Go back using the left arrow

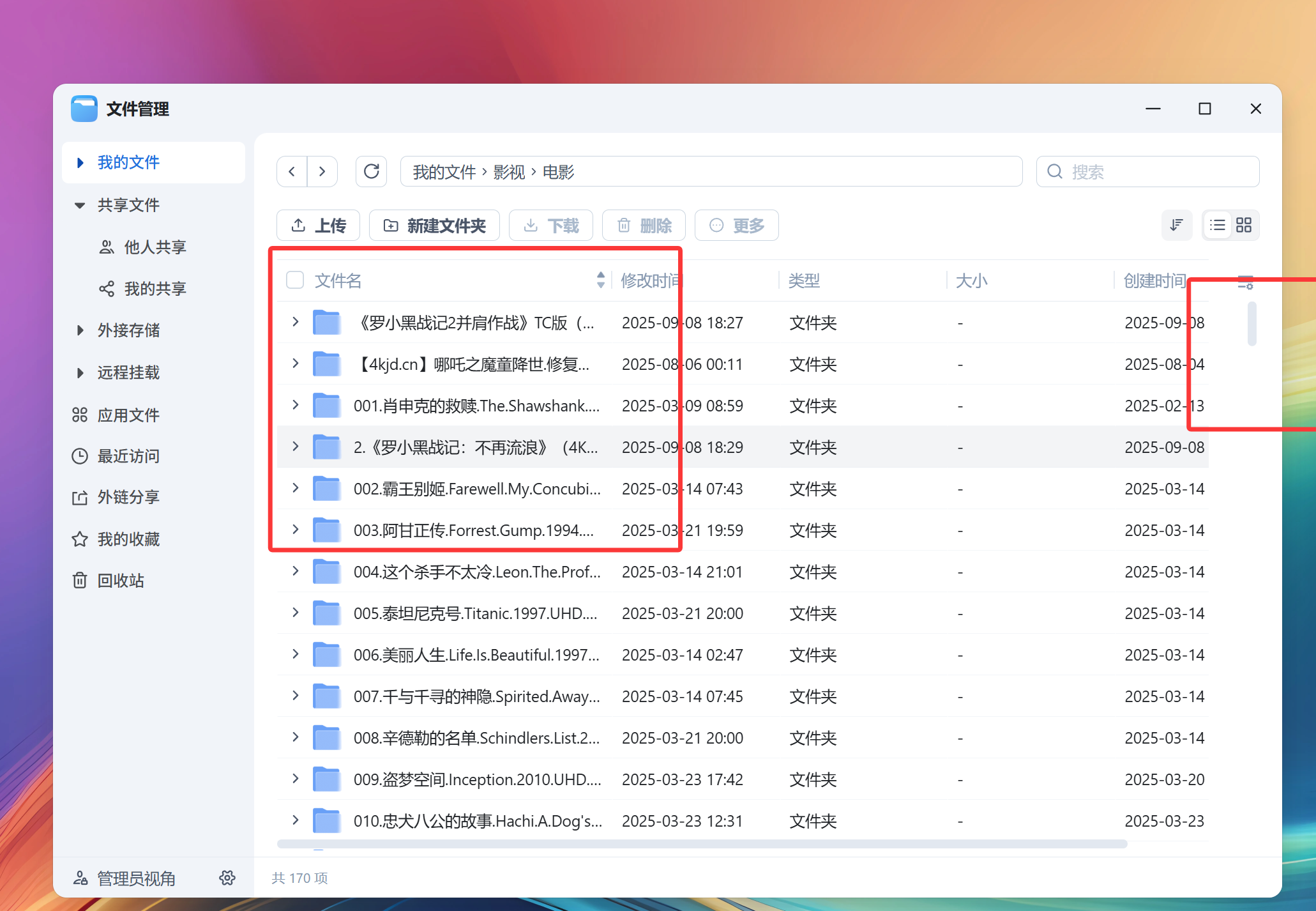tap(292, 171)
